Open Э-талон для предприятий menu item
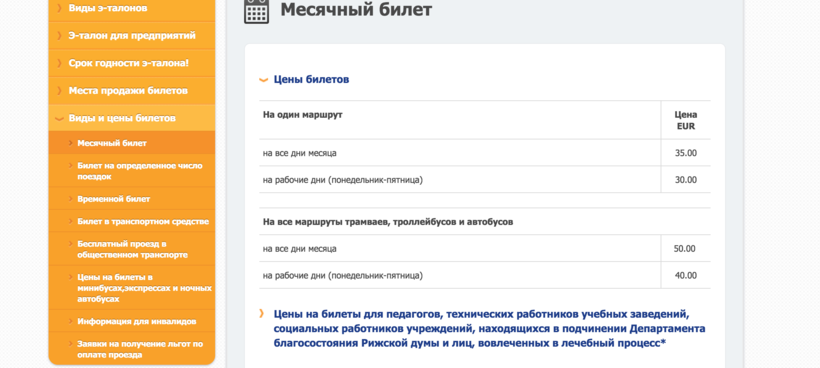820x368 pixels. click(x=132, y=36)
